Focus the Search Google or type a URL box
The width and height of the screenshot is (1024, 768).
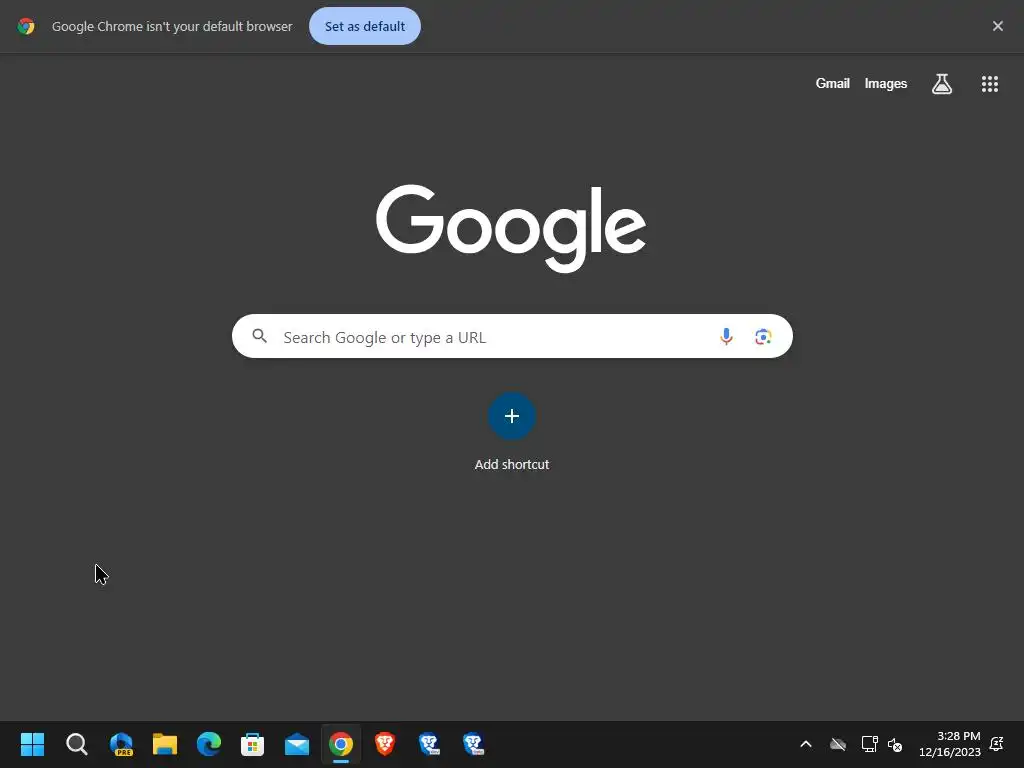[x=512, y=336]
